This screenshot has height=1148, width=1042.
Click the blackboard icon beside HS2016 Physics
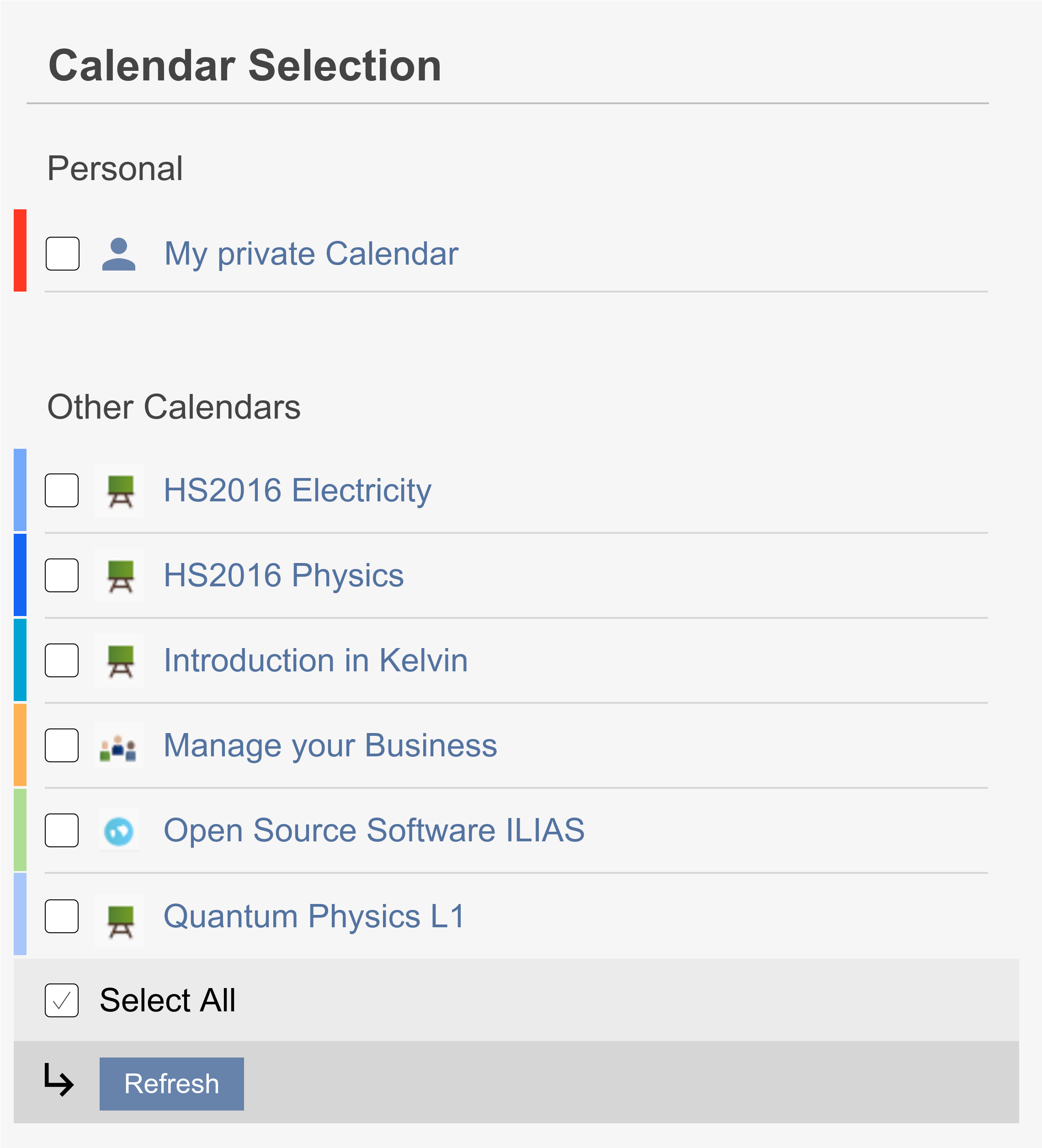pyautogui.click(x=119, y=575)
